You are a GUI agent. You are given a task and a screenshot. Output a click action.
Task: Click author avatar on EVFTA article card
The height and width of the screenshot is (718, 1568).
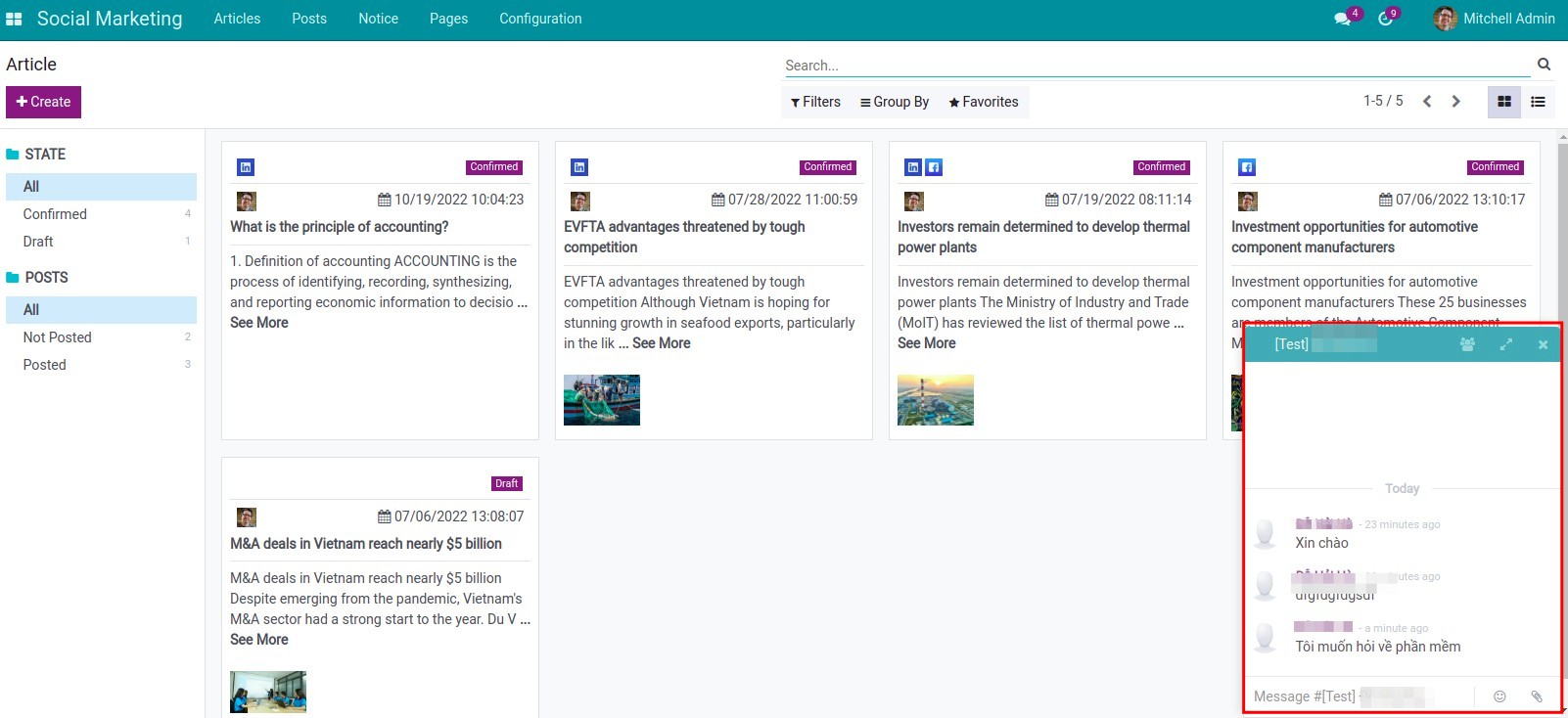[580, 202]
